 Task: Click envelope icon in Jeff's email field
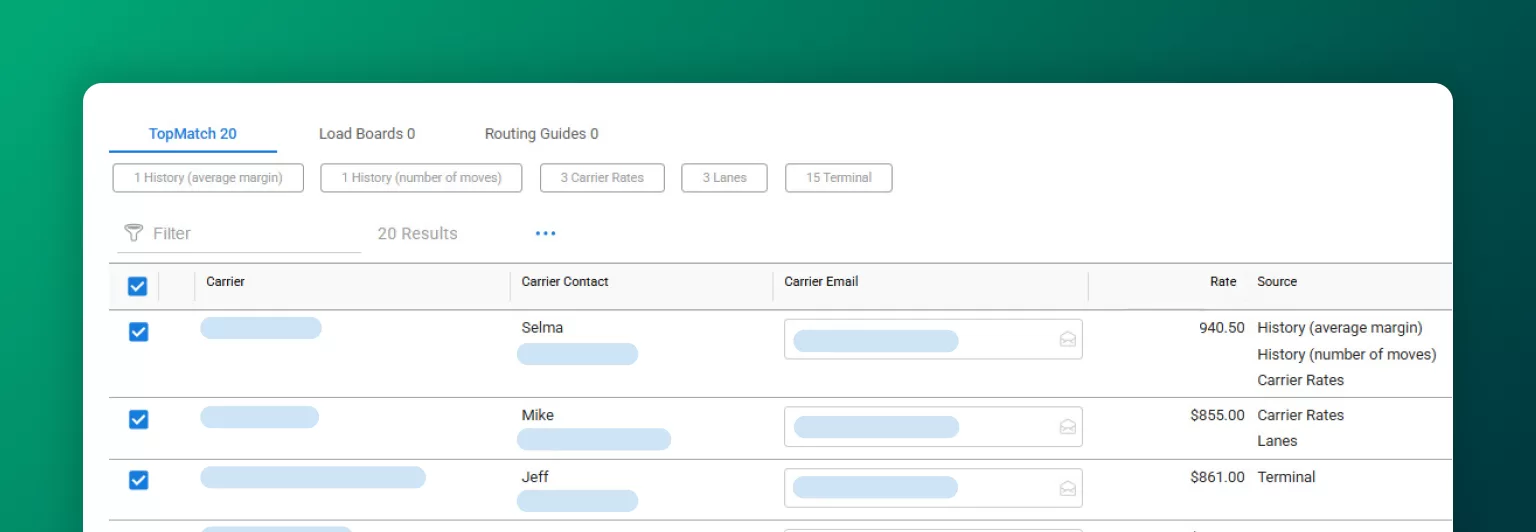click(1067, 488)
